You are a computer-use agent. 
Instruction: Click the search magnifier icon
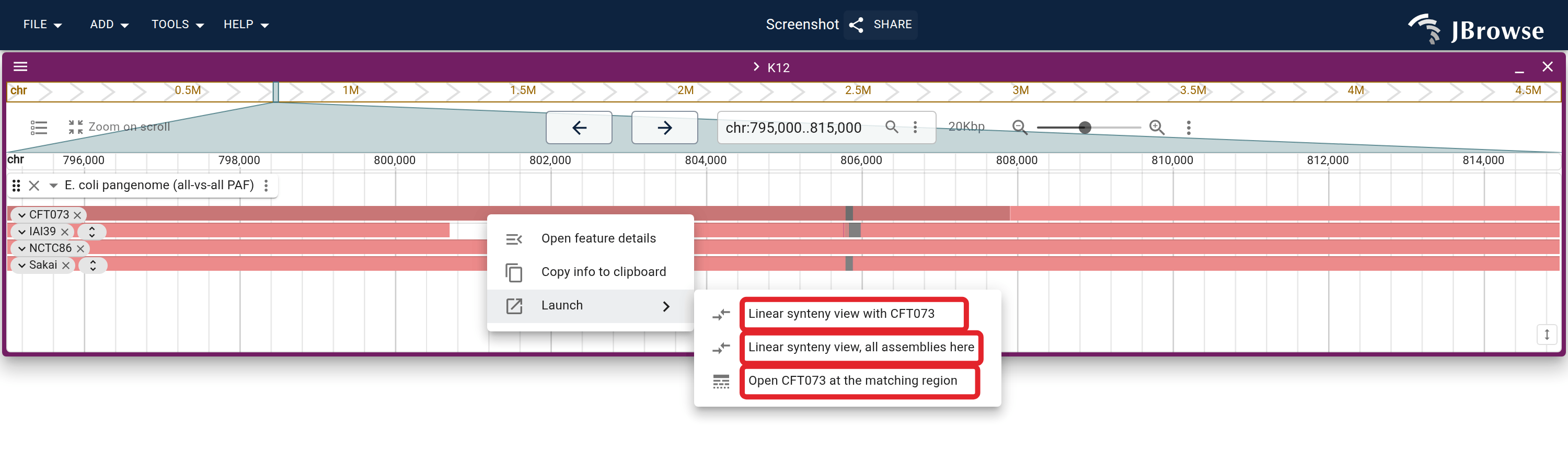click(x=892, y=126)
